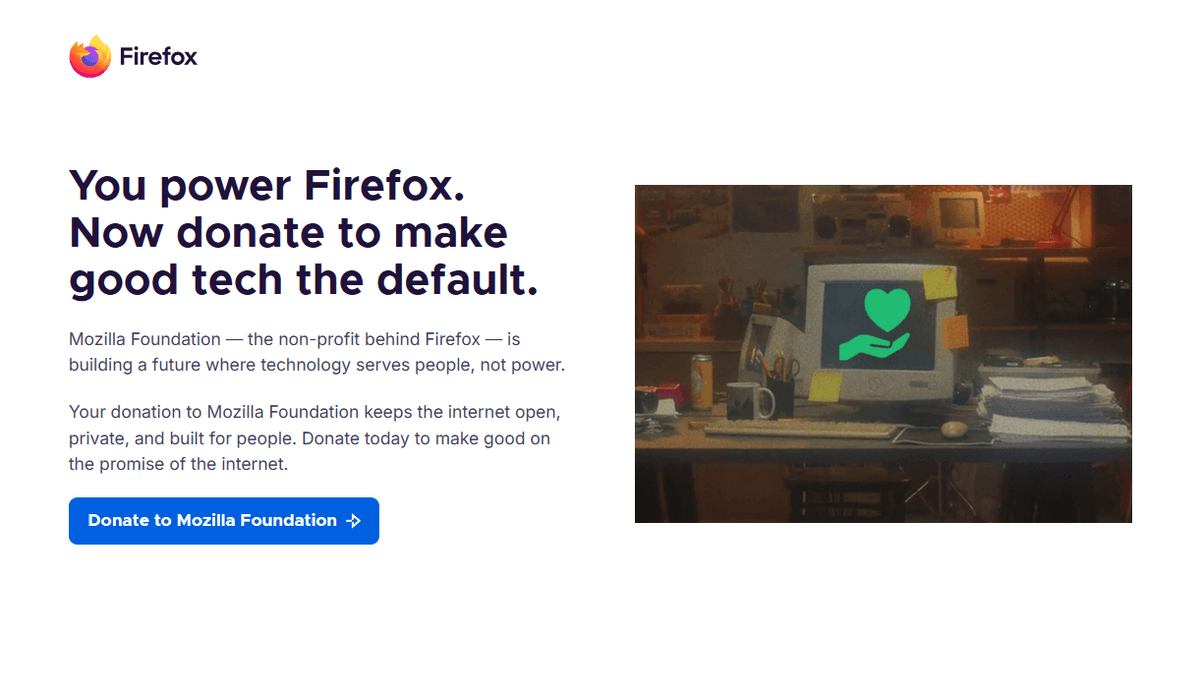
Task: Click the arrow icon inside Donate button
Action: (353, 521)
